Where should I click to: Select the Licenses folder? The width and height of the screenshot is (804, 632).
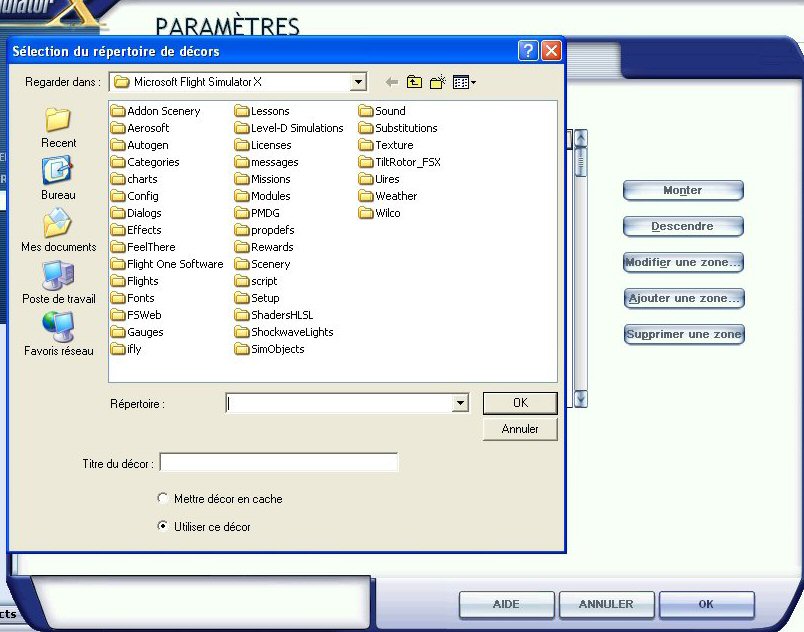[x=263, y=145]
